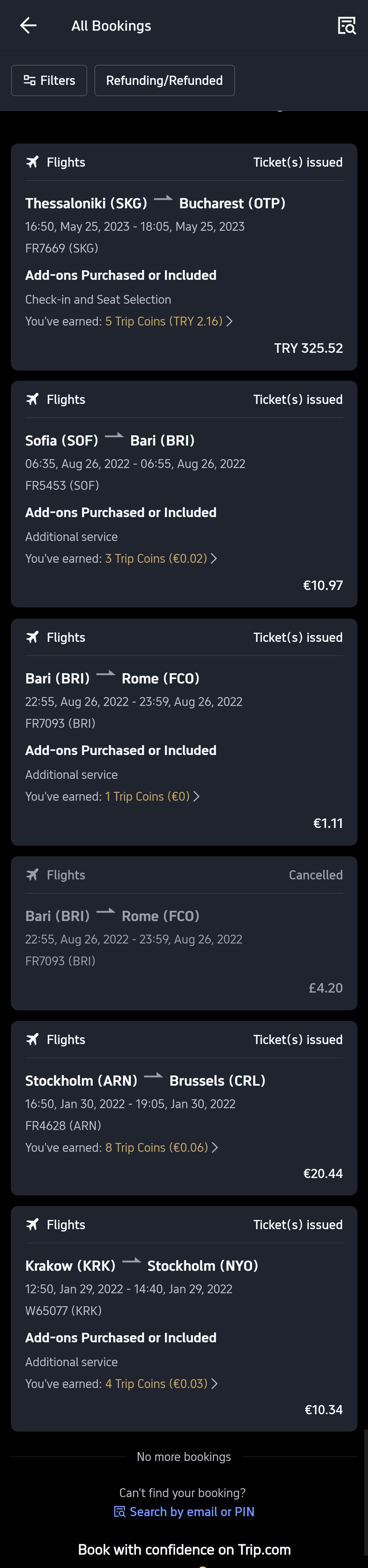
Task: Expand 5 Trip Coins (TRY 2.16) chevron
Action: coord(229,321)
